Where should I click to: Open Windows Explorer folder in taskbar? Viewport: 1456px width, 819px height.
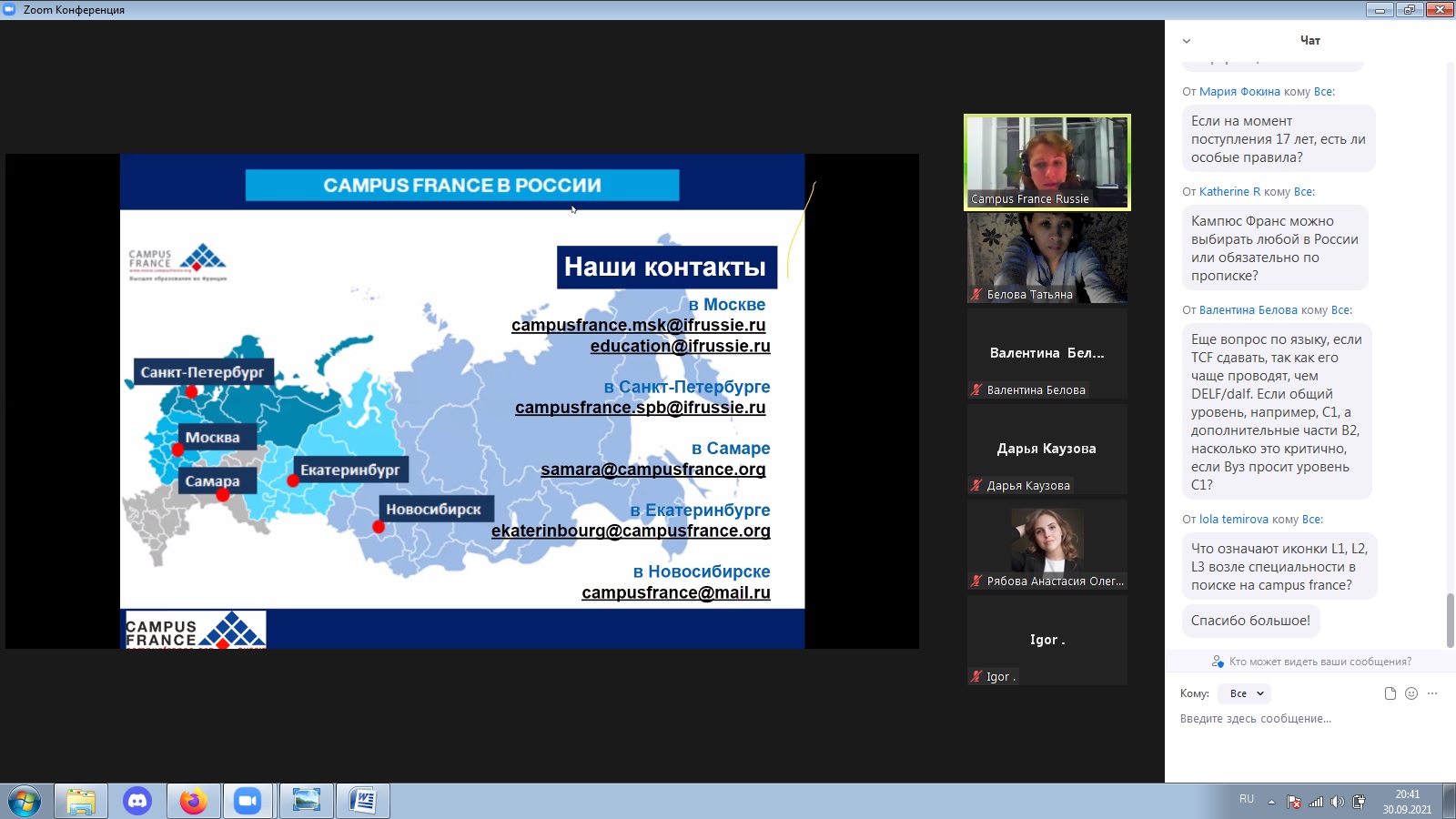pos(81,801)
